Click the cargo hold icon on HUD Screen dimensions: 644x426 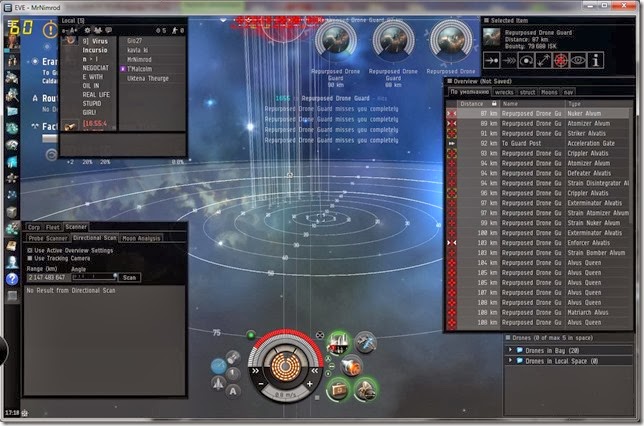233,357
